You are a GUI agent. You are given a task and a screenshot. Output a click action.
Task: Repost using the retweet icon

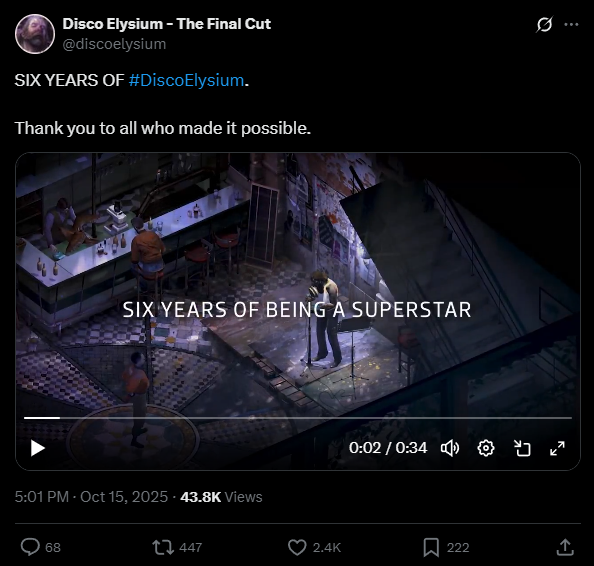(x=163, y=547)
